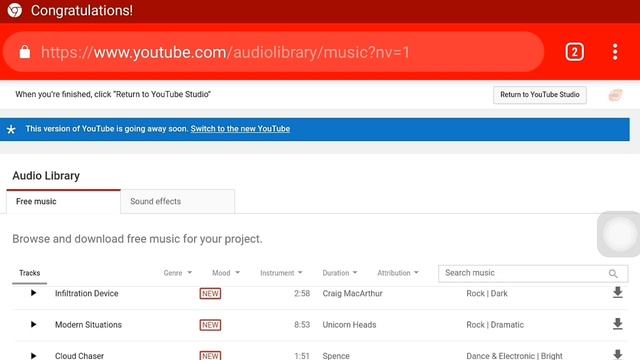Image resolution: width=640 pixels, height=360 pixels.
Task: Select the Tracks tab
Action: 29,273
